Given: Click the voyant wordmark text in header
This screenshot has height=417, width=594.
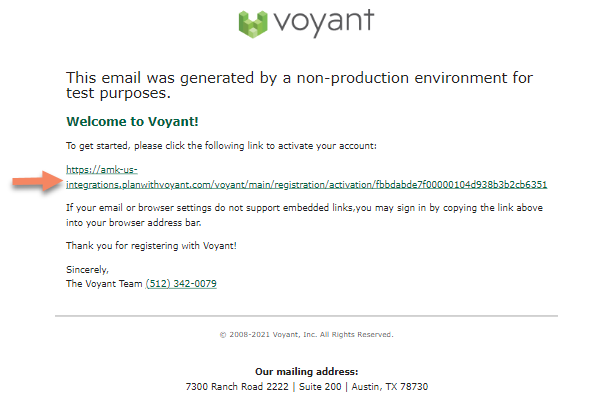Looking at the screenshot, I should 324,22.
